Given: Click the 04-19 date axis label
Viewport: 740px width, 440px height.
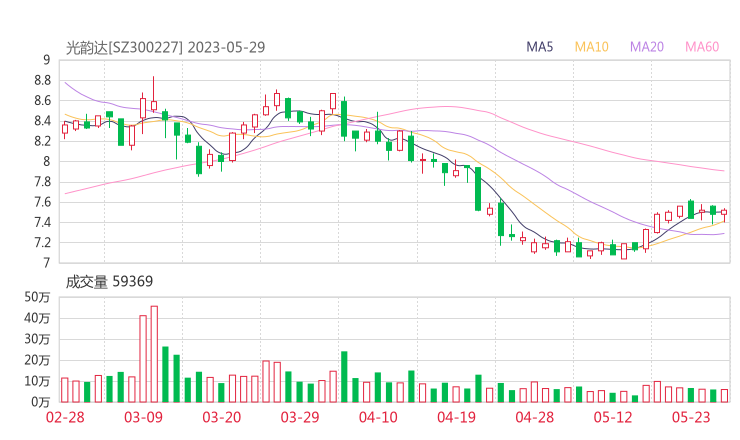Looking at the screenshot, I should [x=456, y=417].
